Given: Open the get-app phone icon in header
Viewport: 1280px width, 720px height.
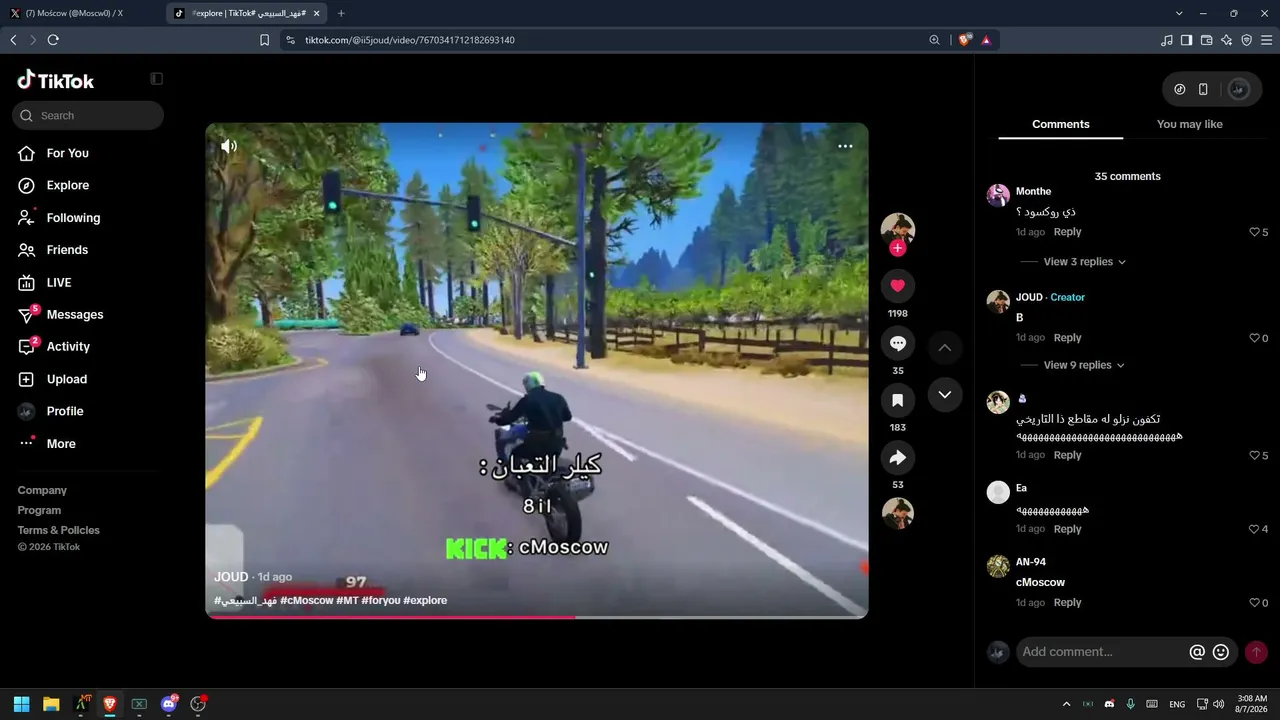Looking at the screenshot, I should (x=1203, y=89).
